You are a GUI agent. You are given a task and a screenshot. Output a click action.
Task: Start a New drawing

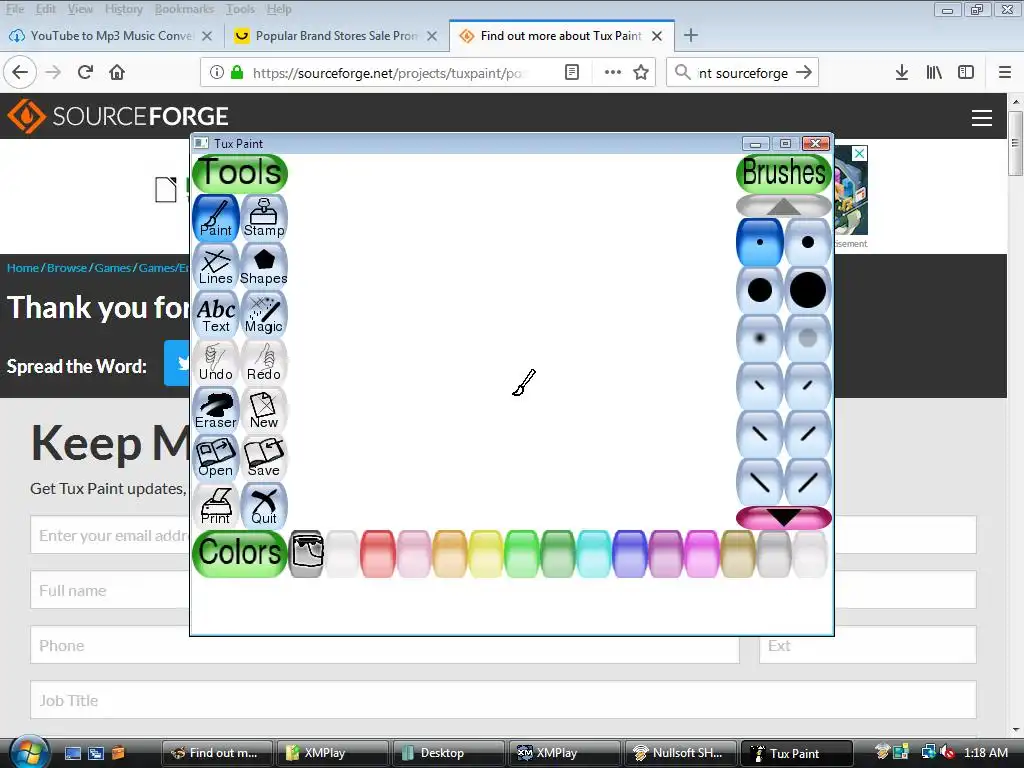(264, 410)
